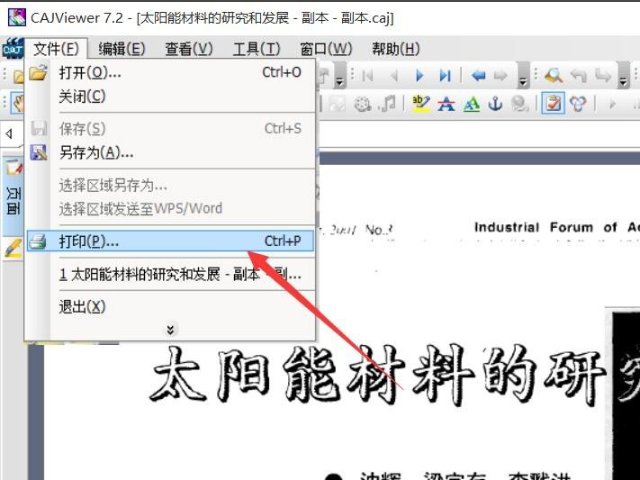
Task: Expand search toolbar overflow dropdown
Action: (x=623, y=76)
